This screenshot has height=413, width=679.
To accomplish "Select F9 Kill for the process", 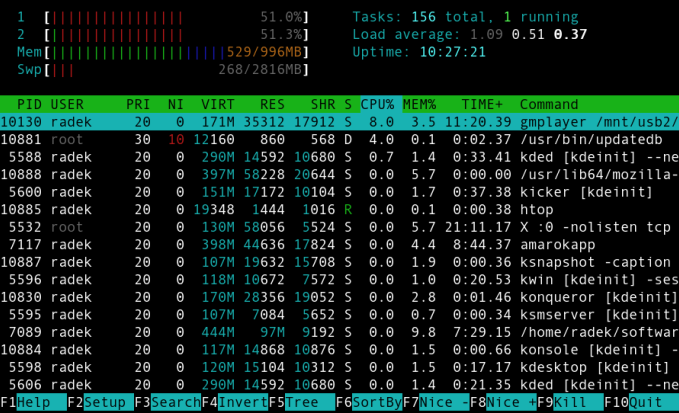I will (x=570, y=403).
